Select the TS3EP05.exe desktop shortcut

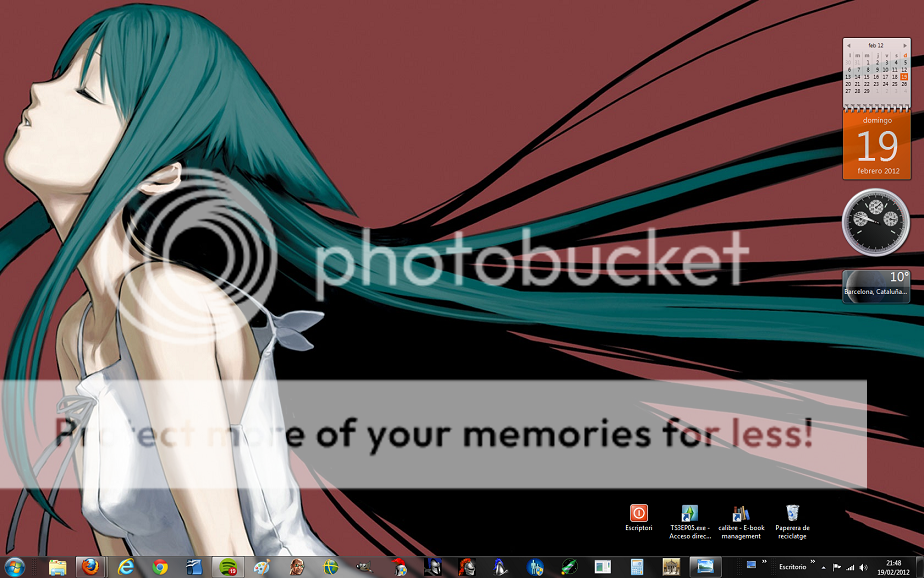pos(689,514)
